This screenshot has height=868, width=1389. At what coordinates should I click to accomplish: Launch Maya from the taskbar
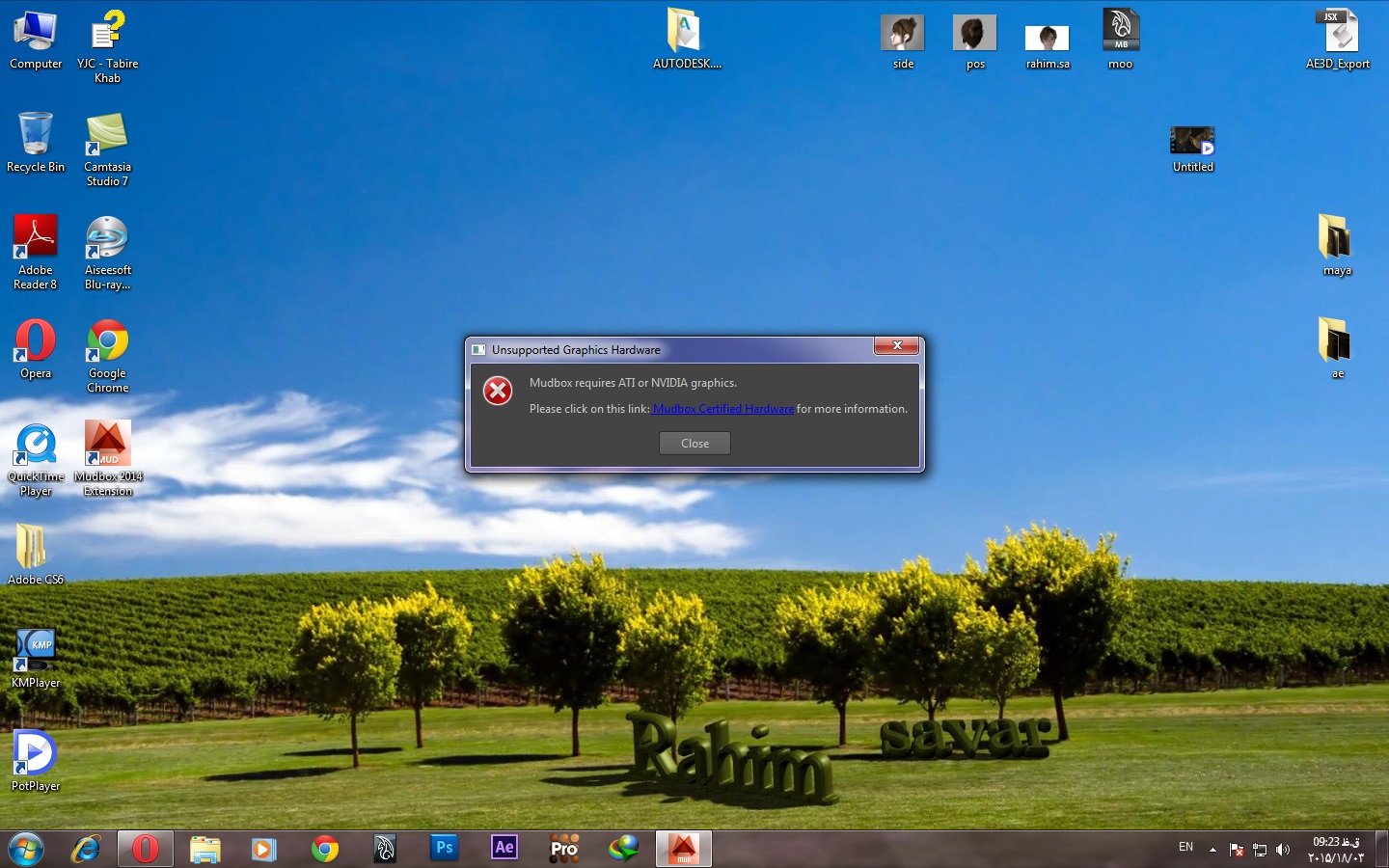pyautogui.click(x=385, y=849)
